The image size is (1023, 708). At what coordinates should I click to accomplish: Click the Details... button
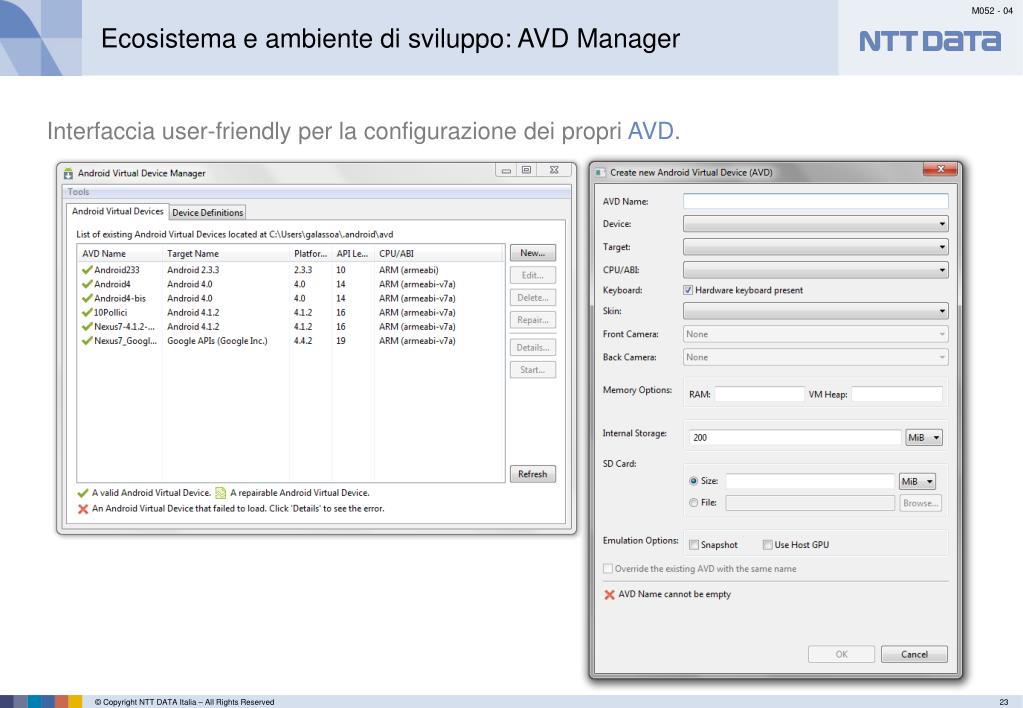coord(532,348)
